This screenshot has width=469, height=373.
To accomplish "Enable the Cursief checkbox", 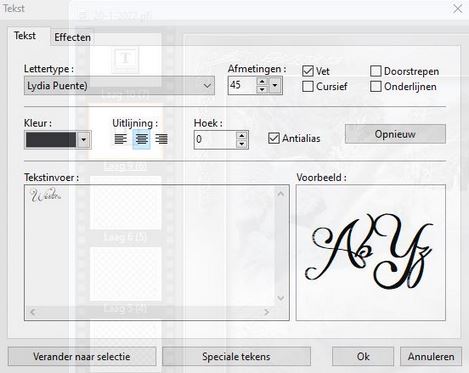I will coord(308,86).
